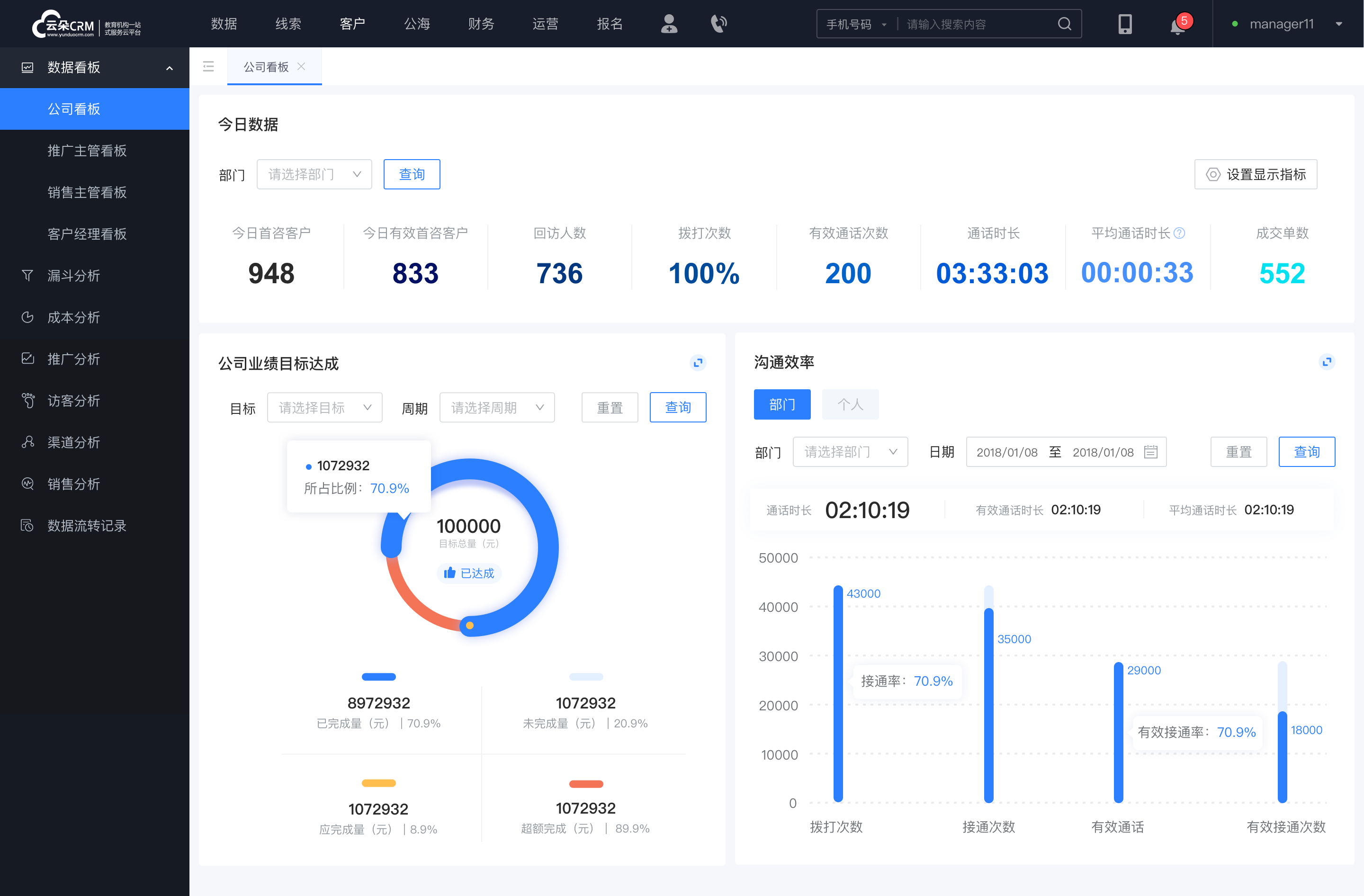Click the 数据 menu item in top navigation

pyautogui.click(x=224, y=25)
